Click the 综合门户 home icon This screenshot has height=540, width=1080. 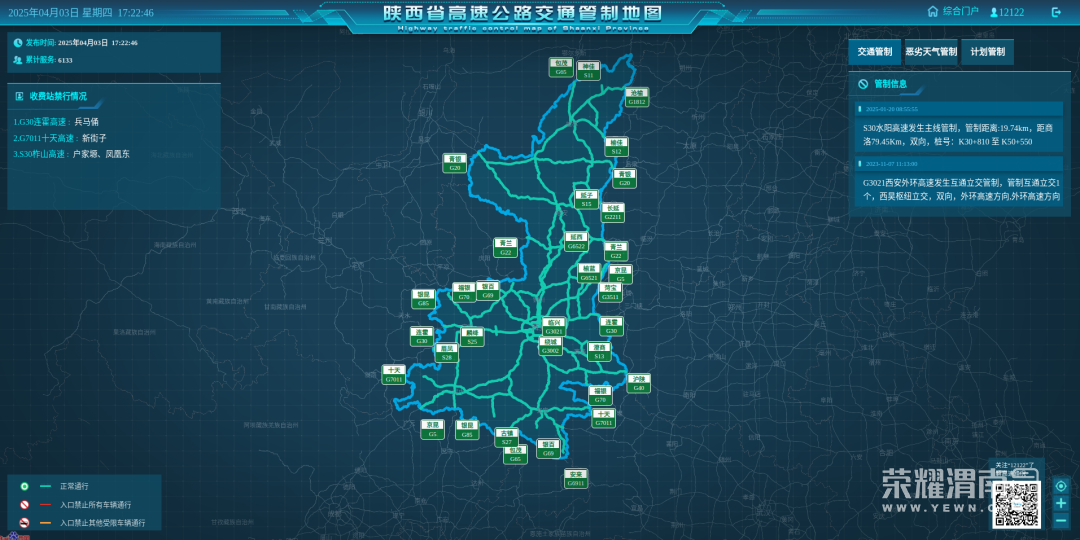tap(933, 12)
